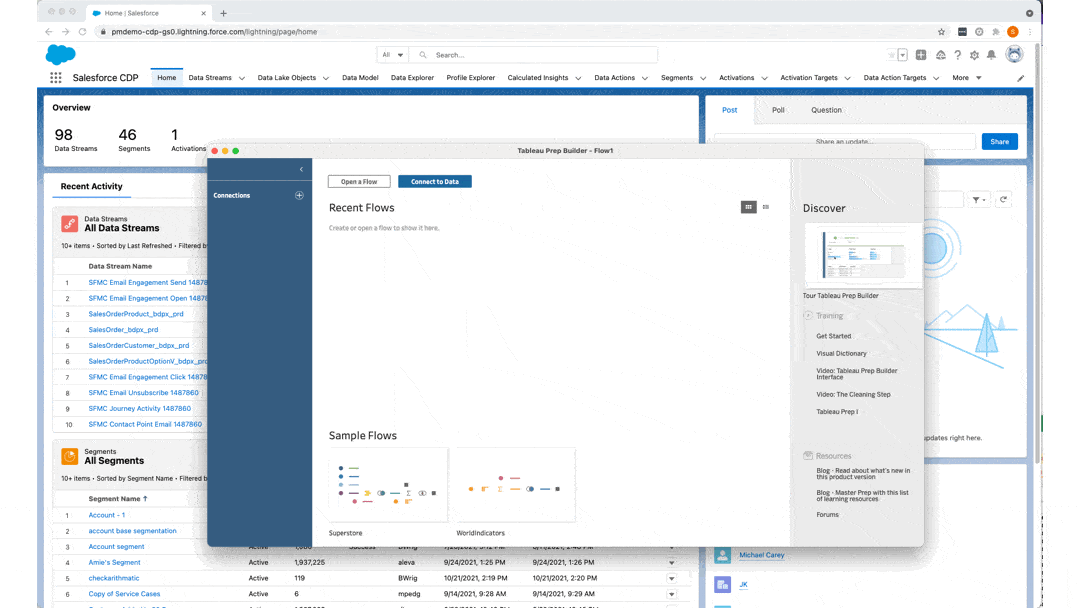Open SalesOrder_bdpx_prd data stream
1080x608 pixels.
123,330
